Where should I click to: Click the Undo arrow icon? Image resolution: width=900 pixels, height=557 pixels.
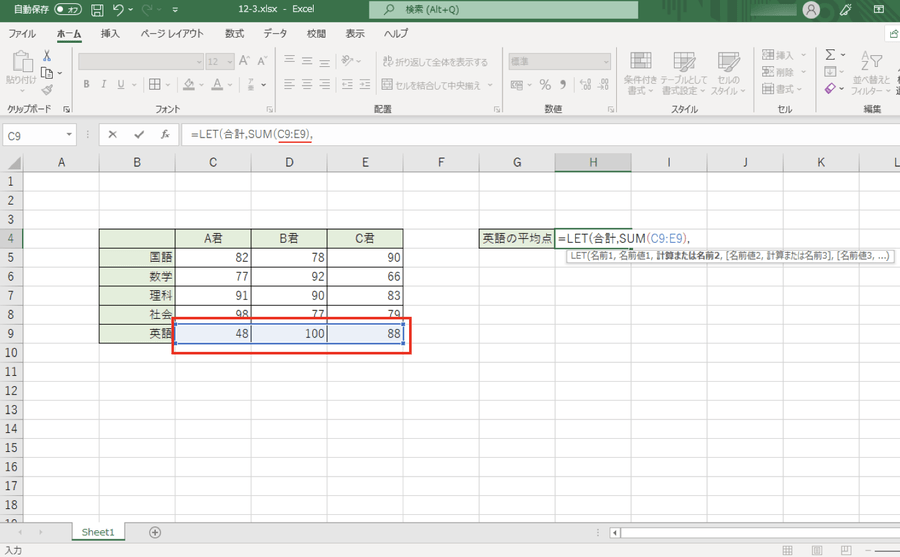click(x=120, y=10)
